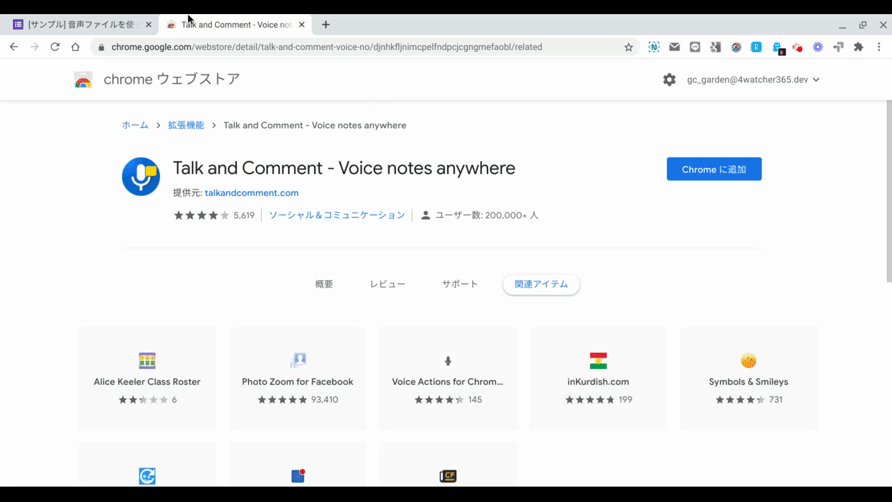Click the forward navigation arrow
Screen dimensions: 892x502
click(34, 47)
